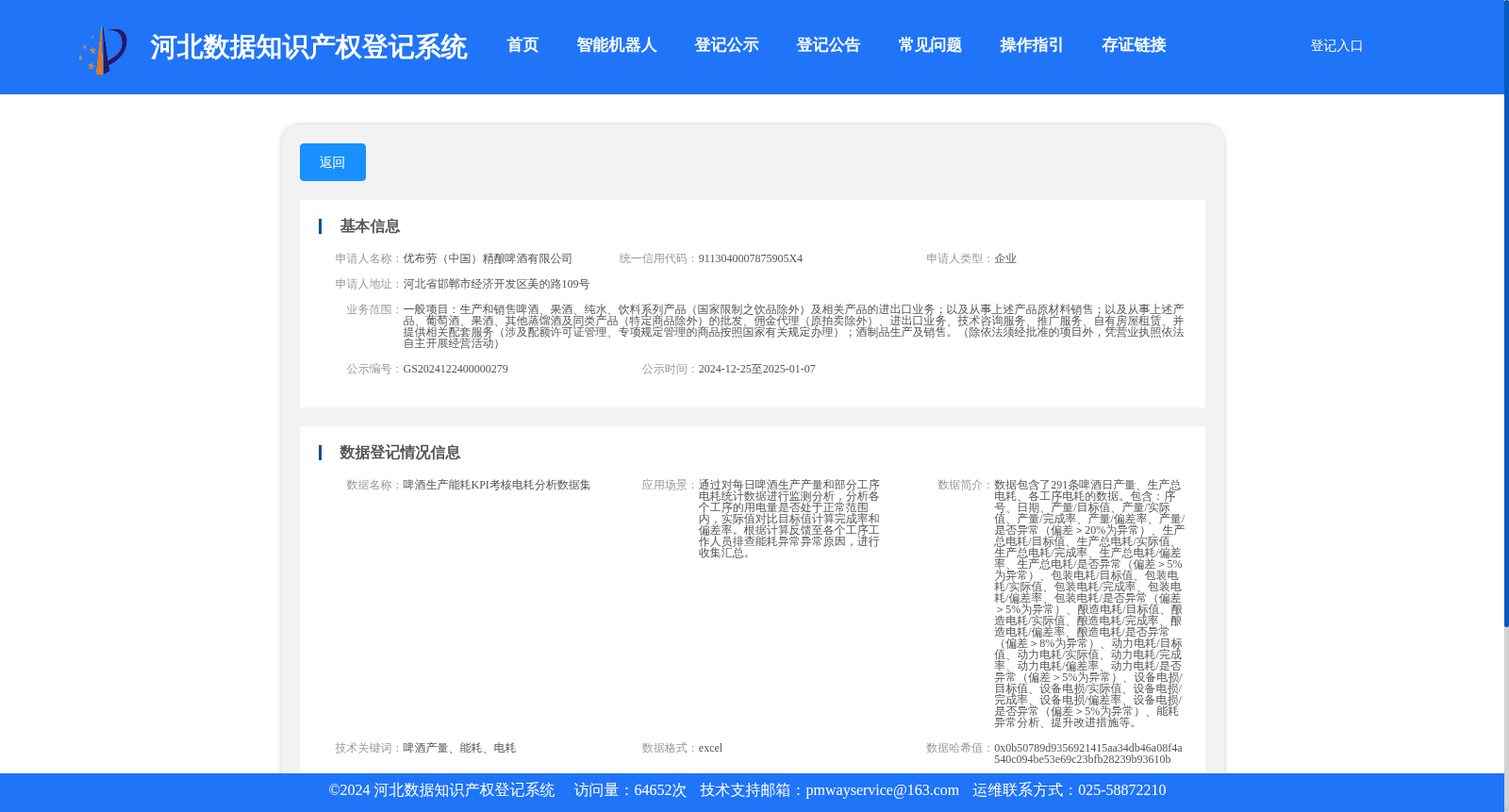Go to 登记公示 in navigation
This screenshot has width=1509, height=812.
tap(726, 45)
